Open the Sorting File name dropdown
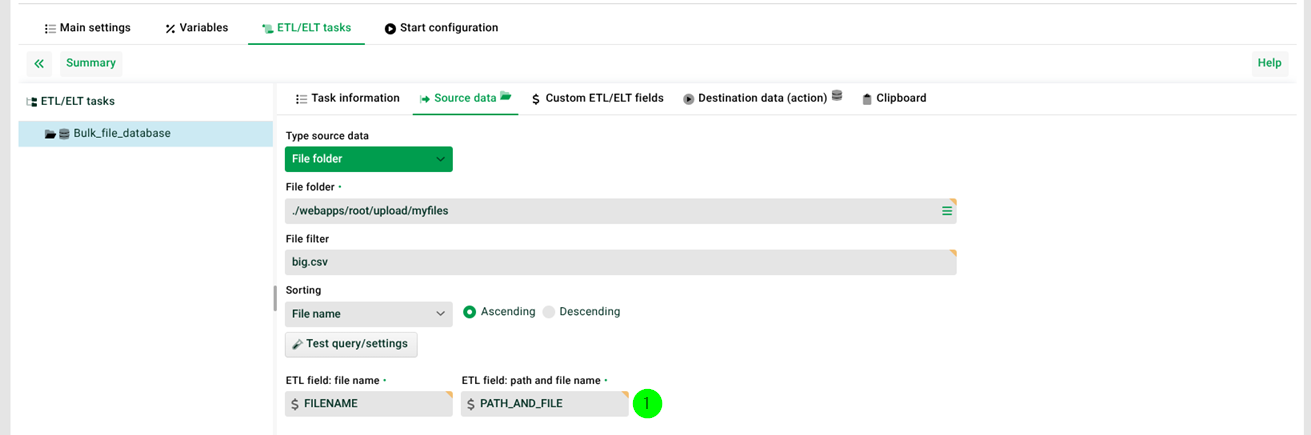 (368, 314)
